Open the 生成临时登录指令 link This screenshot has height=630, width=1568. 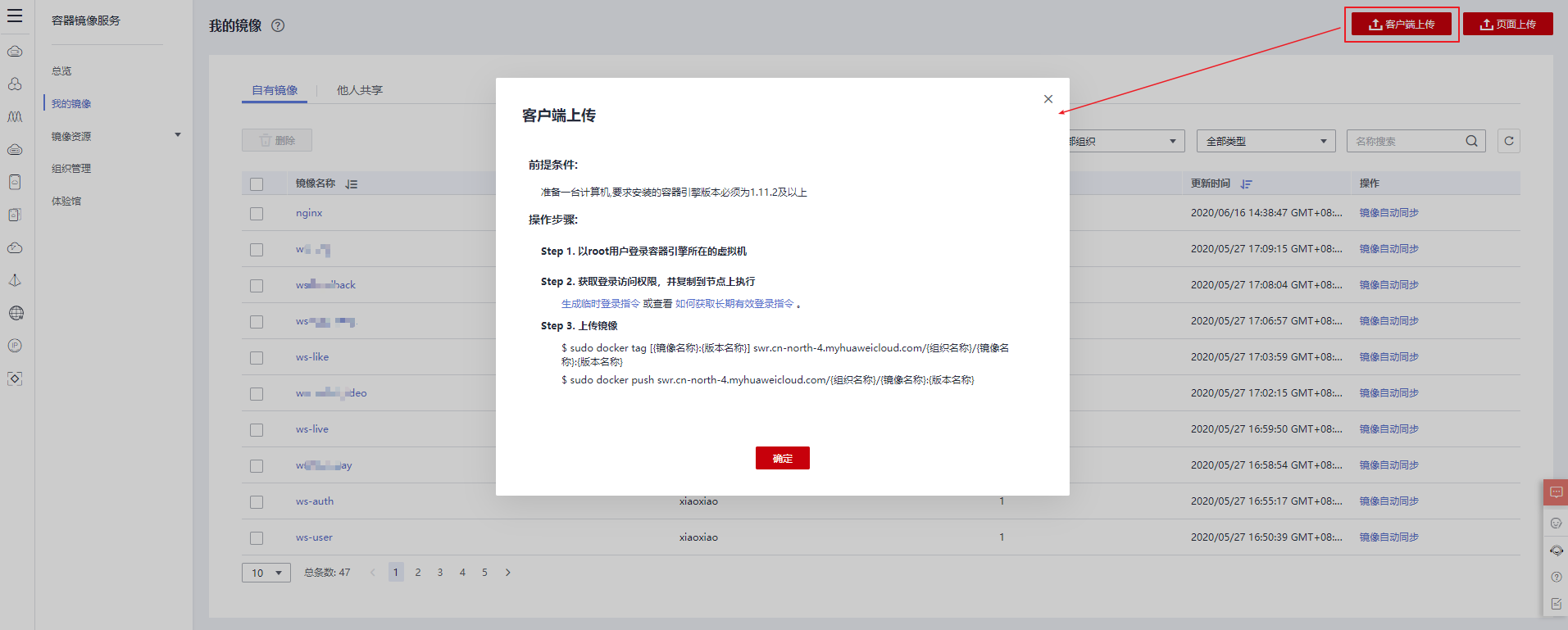600,304
